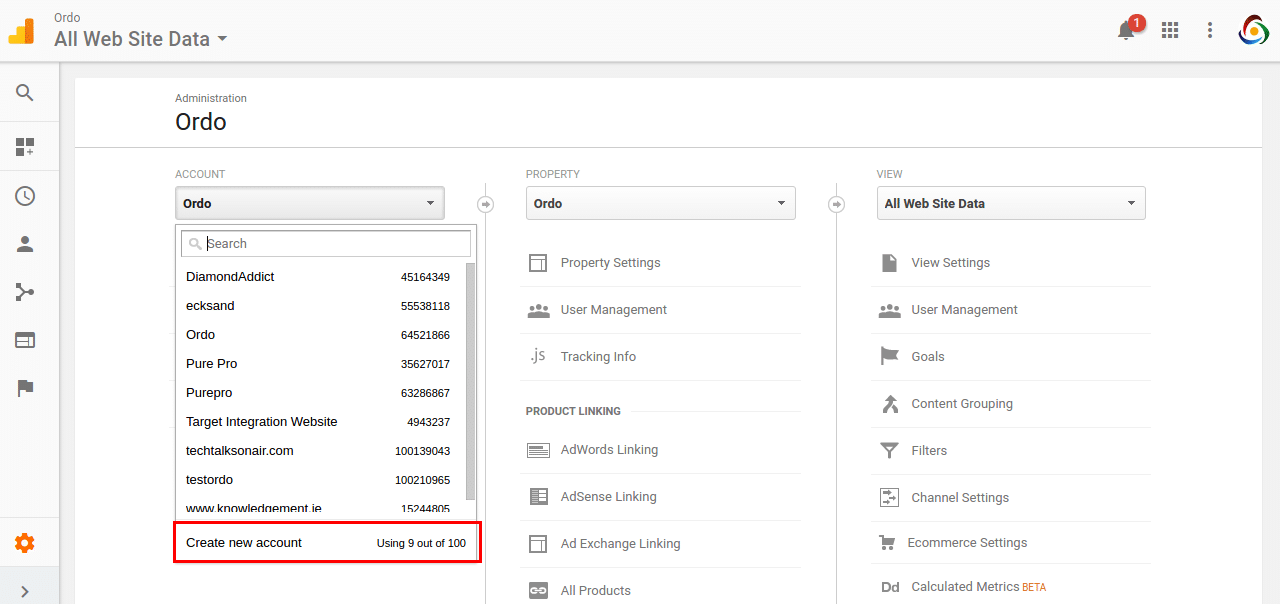Click arrow icon between Property and View
This screenshot has height=604, width=1280.
(x=837, y=204)
